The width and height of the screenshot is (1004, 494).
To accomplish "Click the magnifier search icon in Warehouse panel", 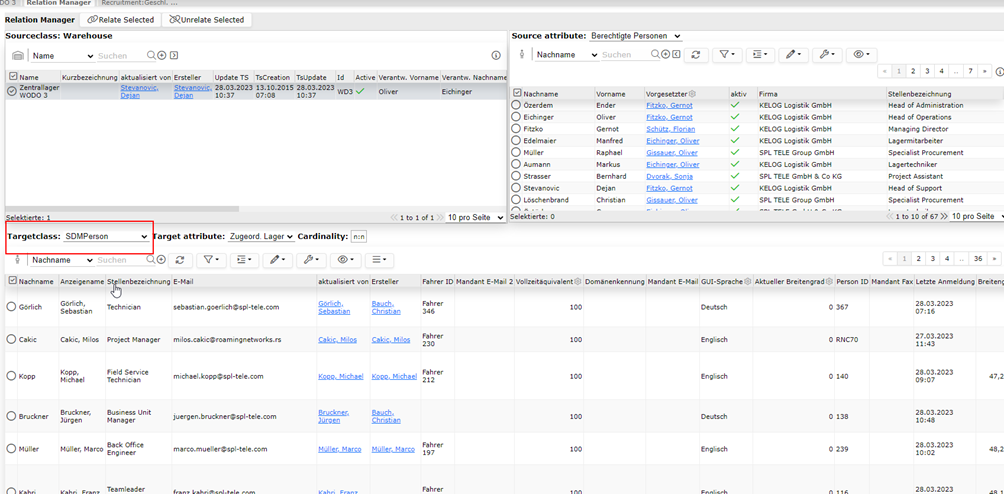I will 151,56.
